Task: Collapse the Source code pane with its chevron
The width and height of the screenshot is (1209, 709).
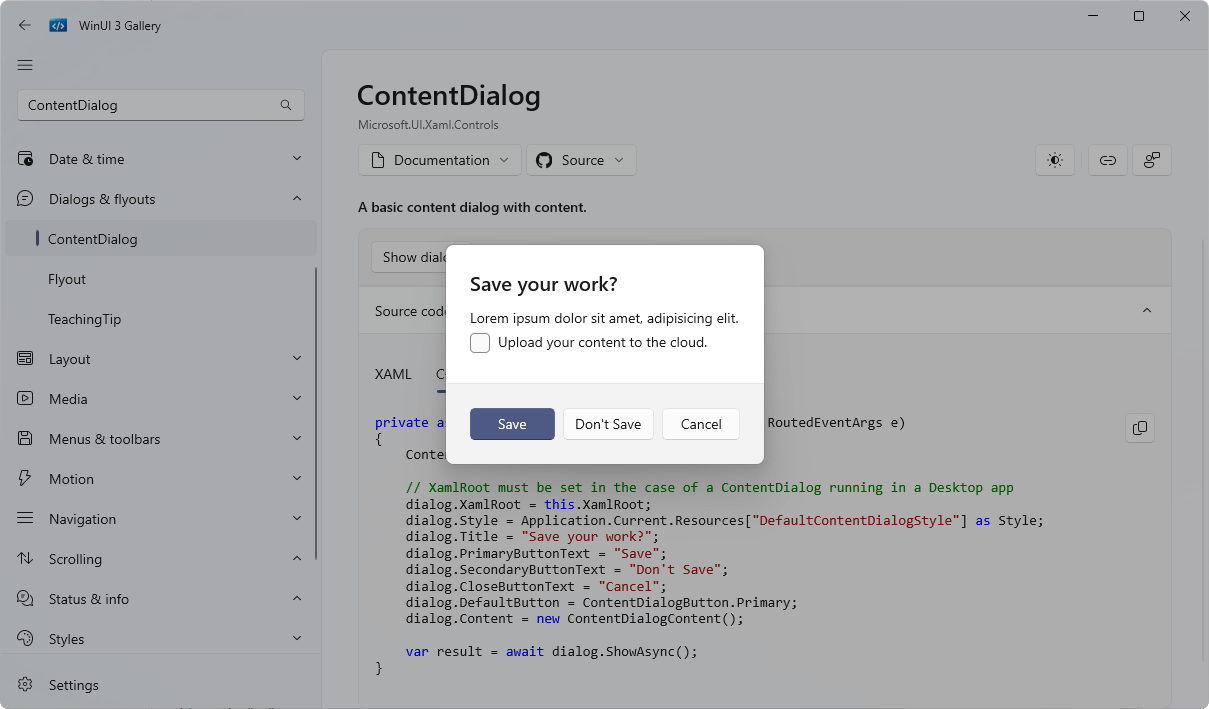Action: [x=1147, y=310]
